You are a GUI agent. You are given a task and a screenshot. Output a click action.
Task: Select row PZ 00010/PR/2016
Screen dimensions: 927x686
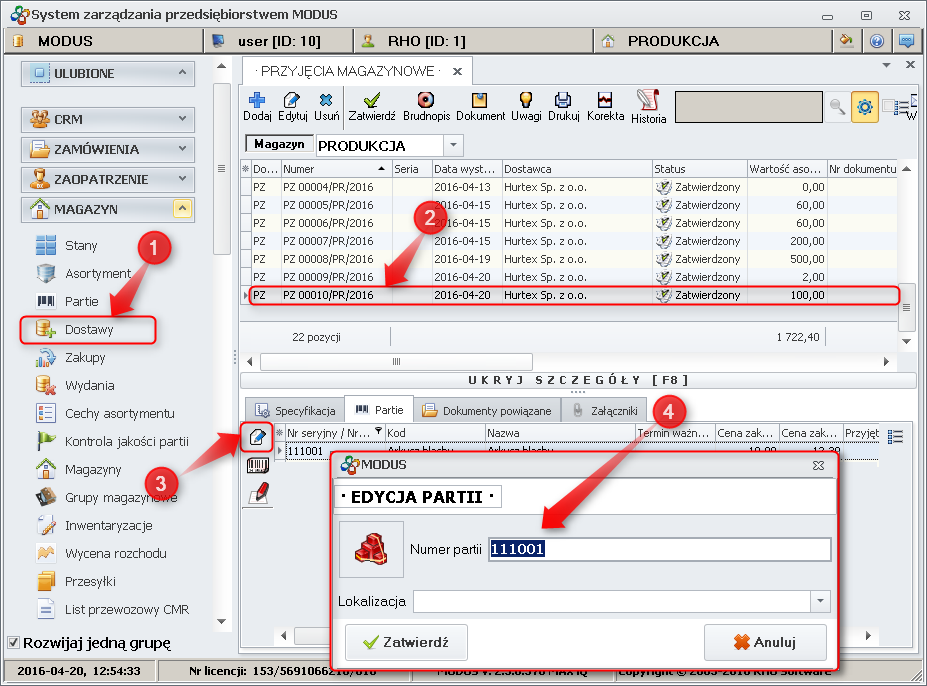[573, 295]
